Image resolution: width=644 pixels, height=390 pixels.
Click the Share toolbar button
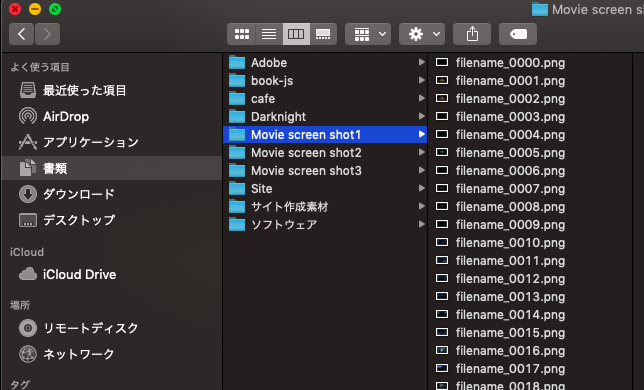tap(472, 34)
